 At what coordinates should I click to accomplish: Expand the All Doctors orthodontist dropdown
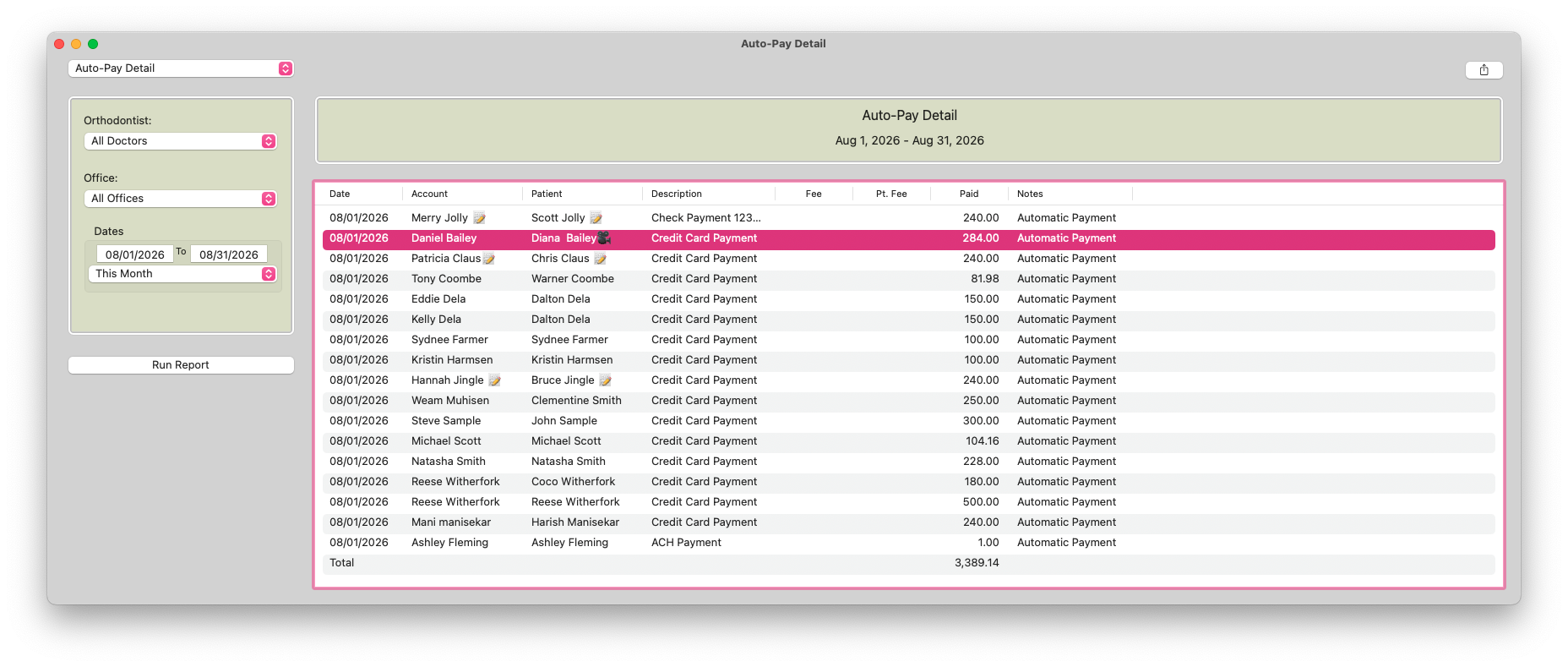181,141
